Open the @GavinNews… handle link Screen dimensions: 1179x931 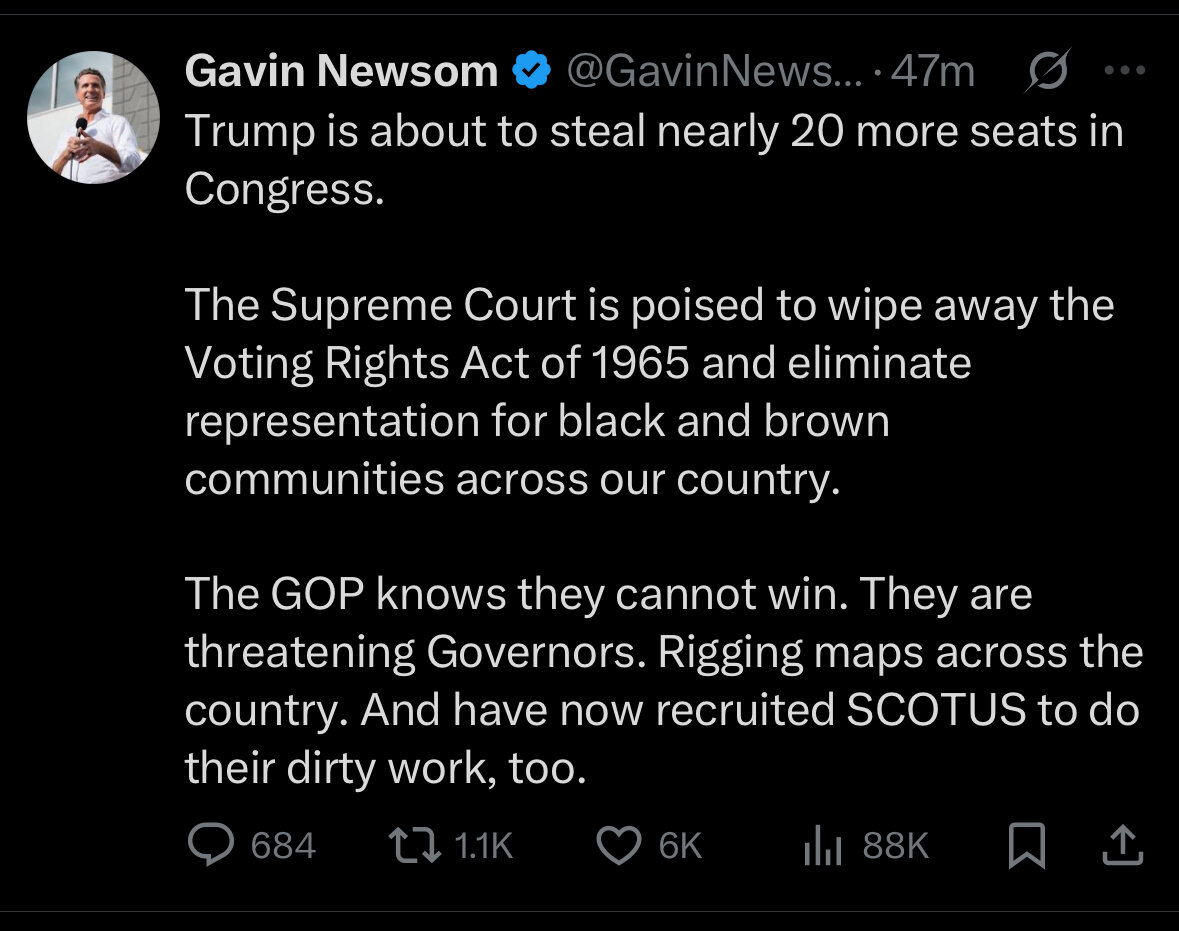point(712,71)
